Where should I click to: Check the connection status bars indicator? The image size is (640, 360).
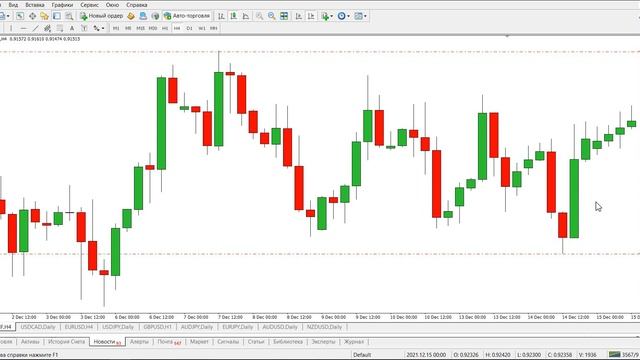click(x=615, y=354)
